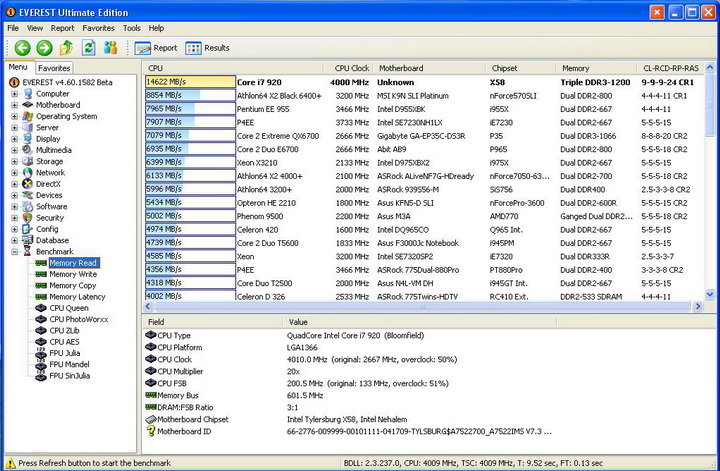This screenshot has height=471, width=720.
Task: Select the Storage tree icon
Action: (x=28, y=161)
